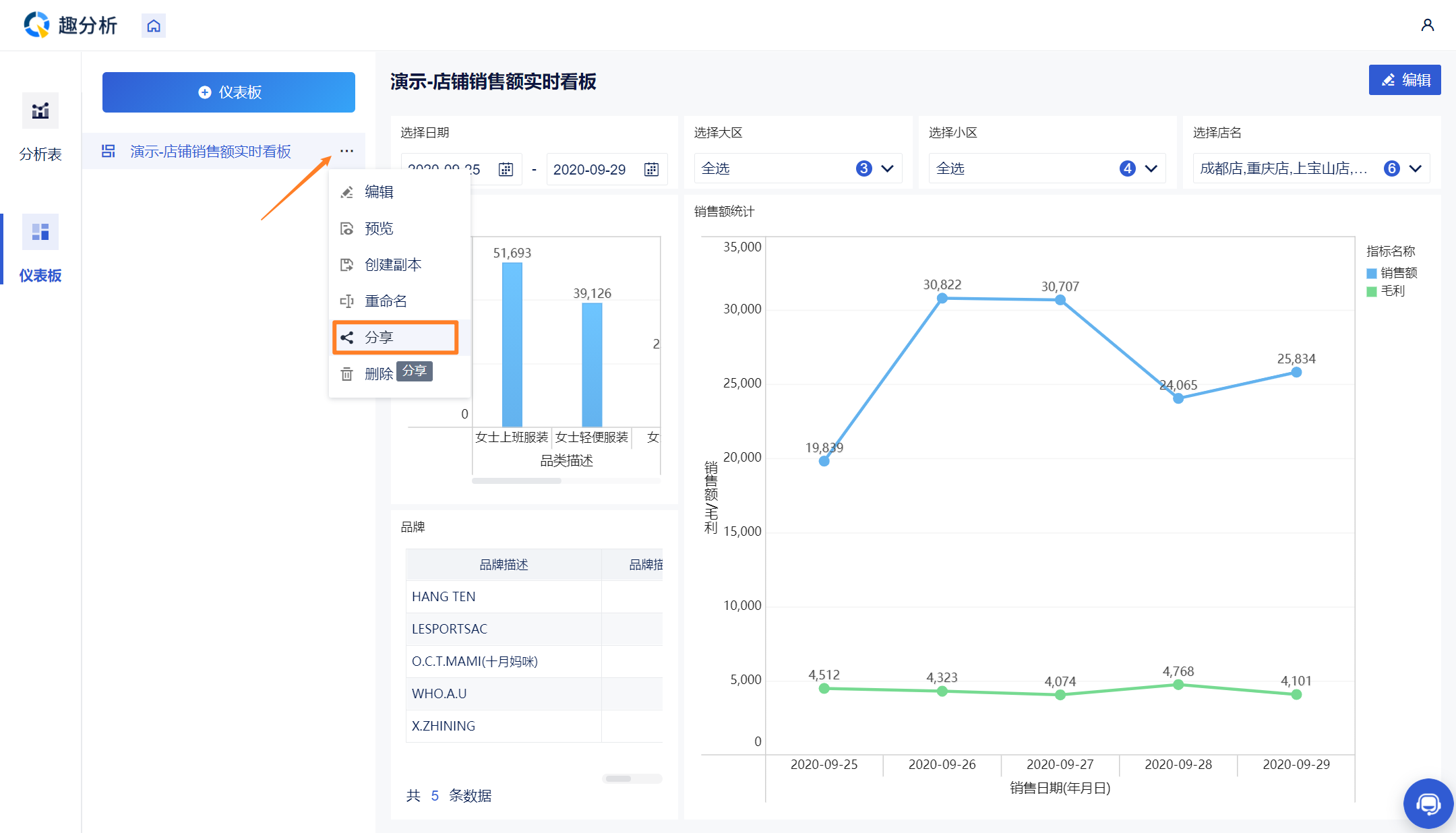The height and width of the screenshot is (833, 1456).
Task: Select 重命名 in the context menu
Action: [386, 301]
